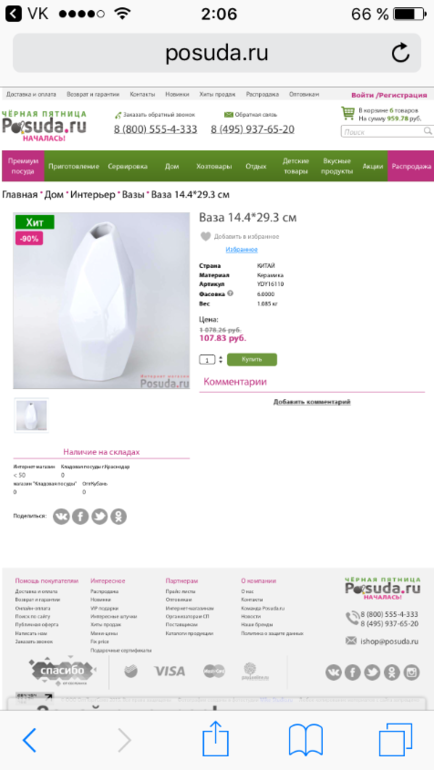The width and height of the screenshot is (434, 770).
Task: Open footer Instagram icon
Action: pyautogui.click(x=411, y=672)
